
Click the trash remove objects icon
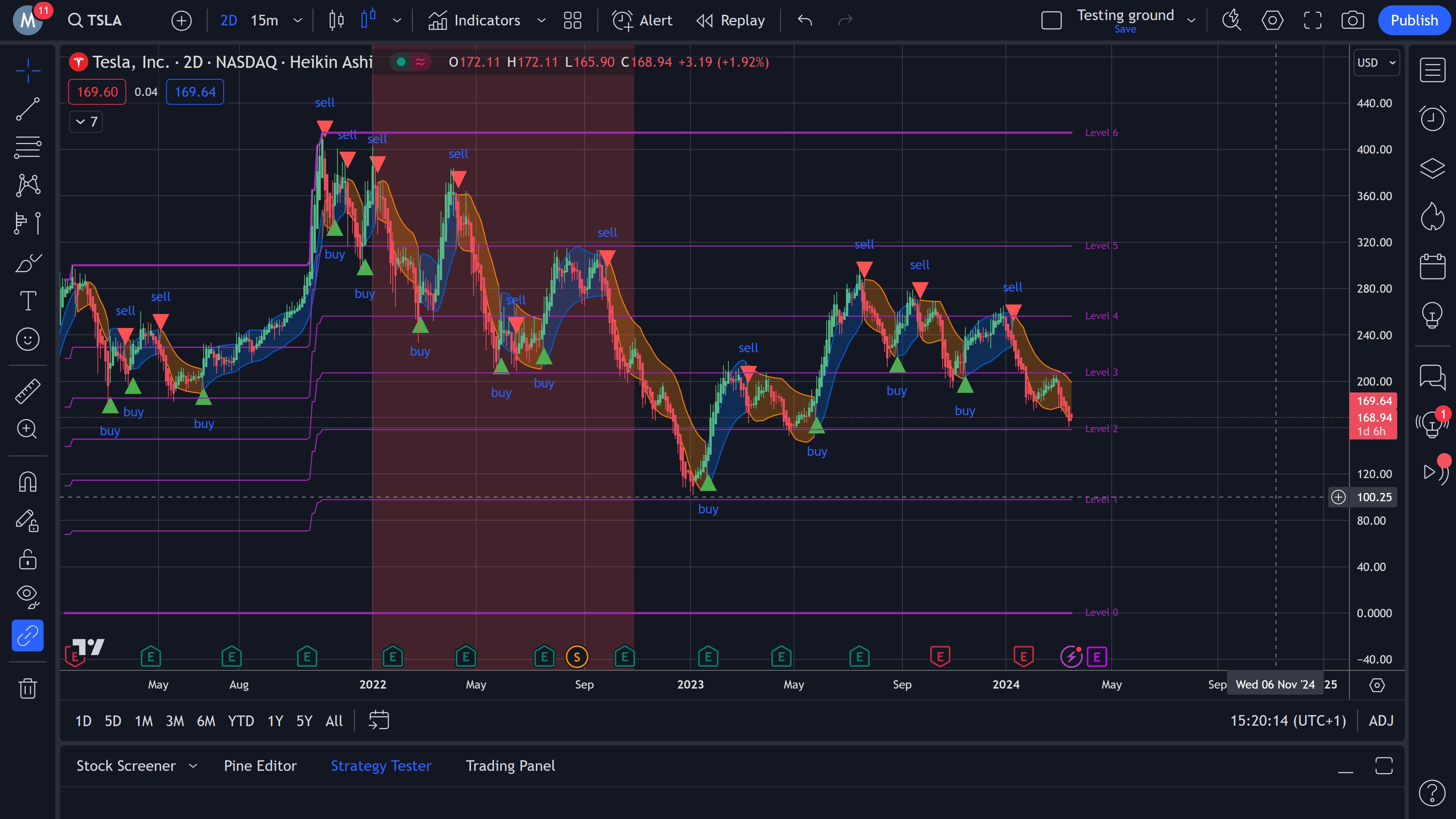28,688
